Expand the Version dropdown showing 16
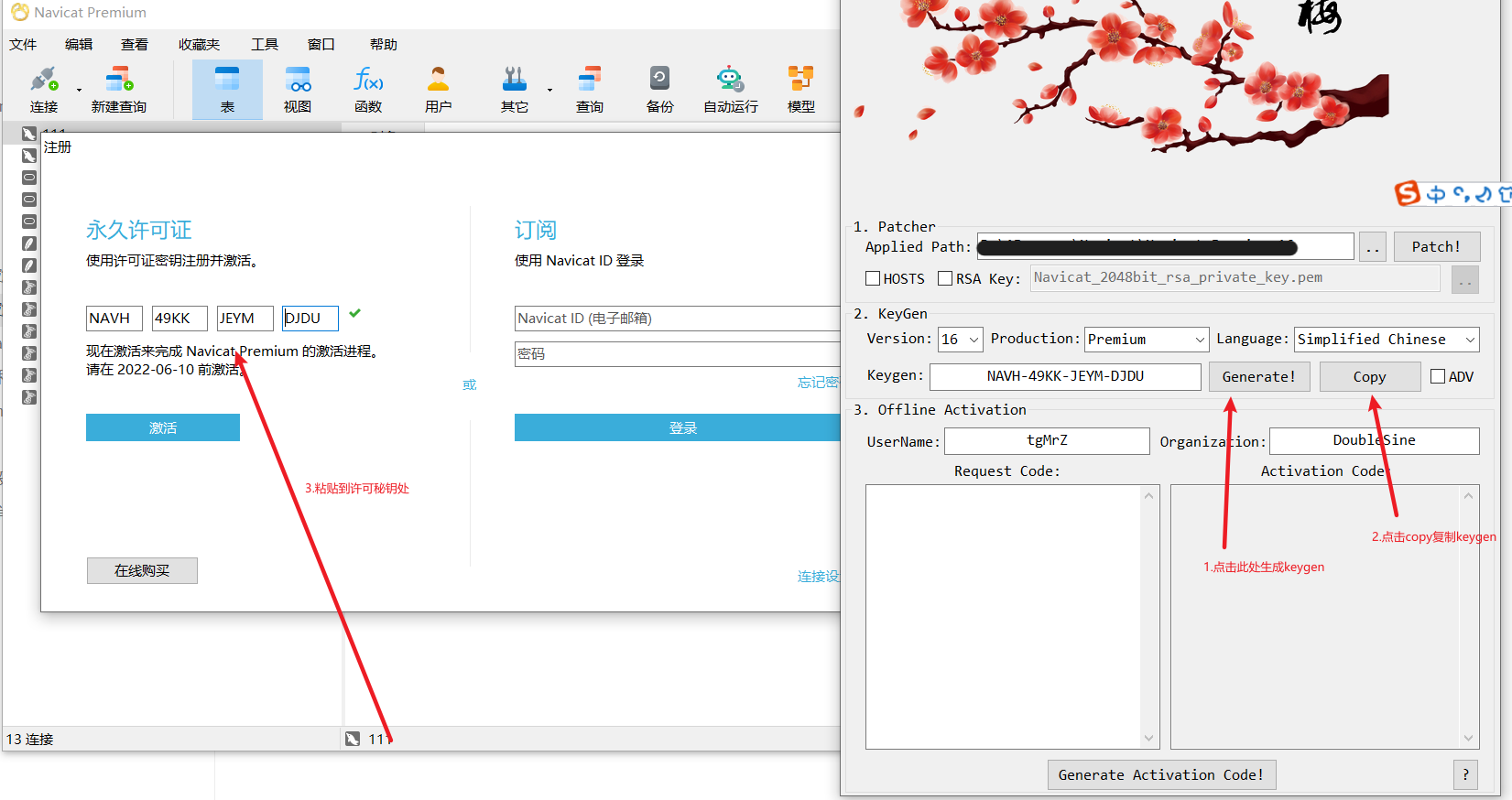The width and height of the screenshot is (1512, 800). coord(961,340)
